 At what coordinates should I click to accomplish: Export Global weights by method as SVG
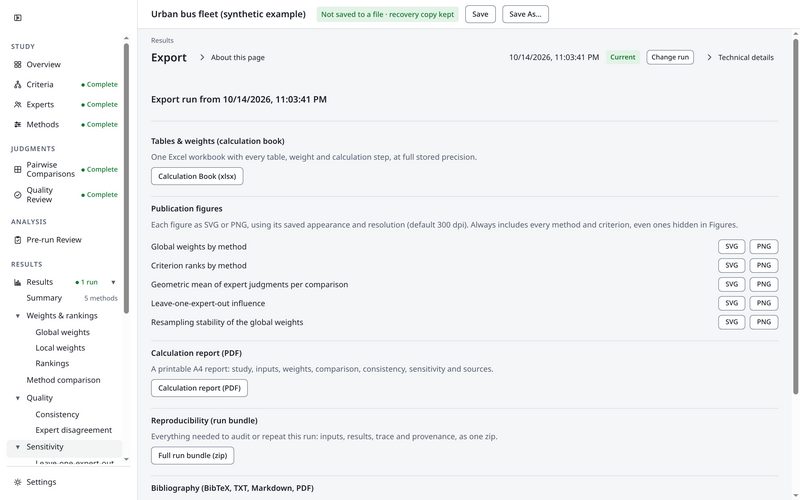732,246
